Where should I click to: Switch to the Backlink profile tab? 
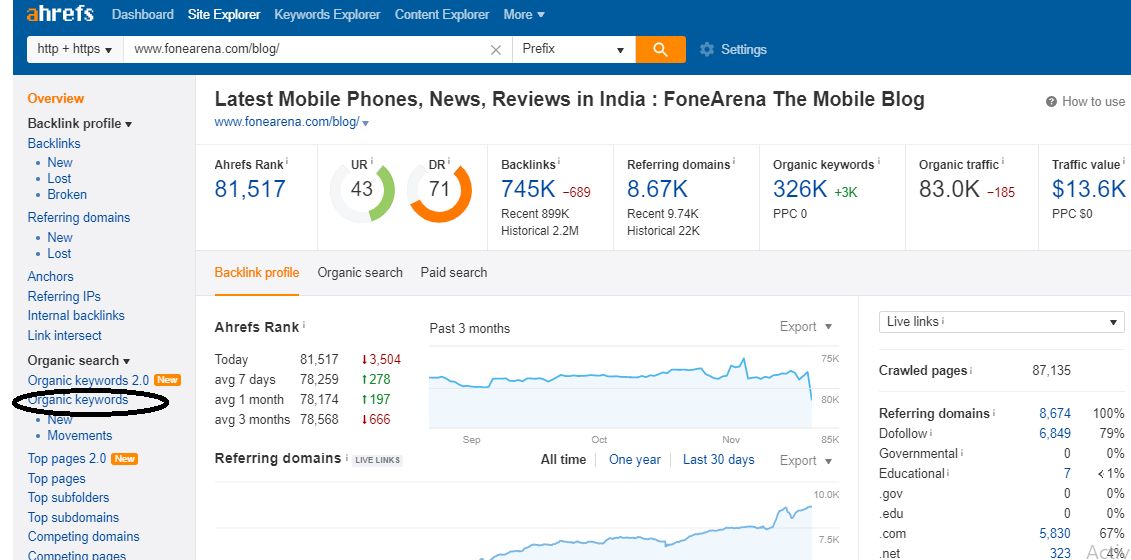click(257, 273)
